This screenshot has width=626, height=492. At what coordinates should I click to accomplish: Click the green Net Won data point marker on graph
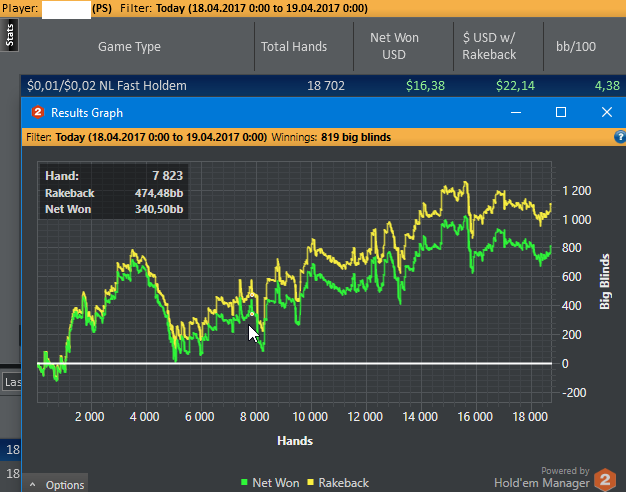point(252,314)
